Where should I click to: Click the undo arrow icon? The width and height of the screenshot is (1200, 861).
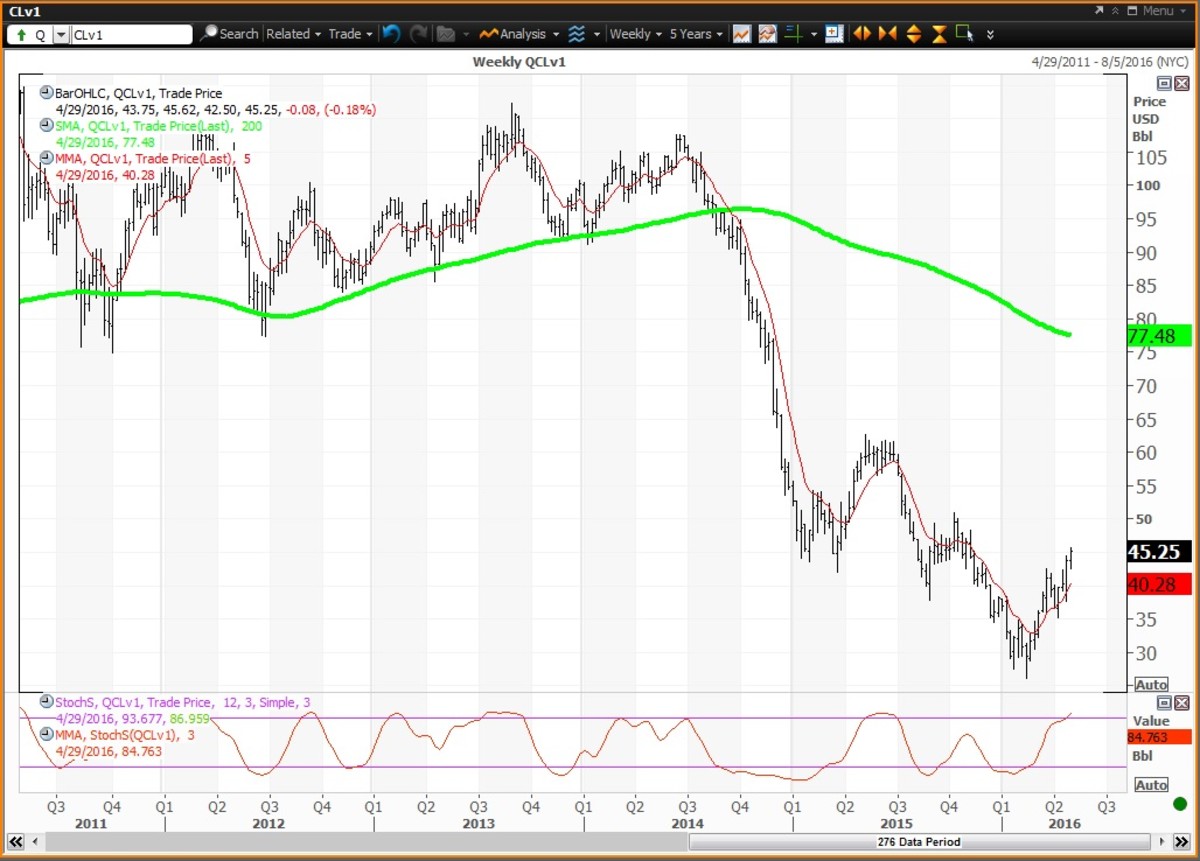tap(390, 33)
